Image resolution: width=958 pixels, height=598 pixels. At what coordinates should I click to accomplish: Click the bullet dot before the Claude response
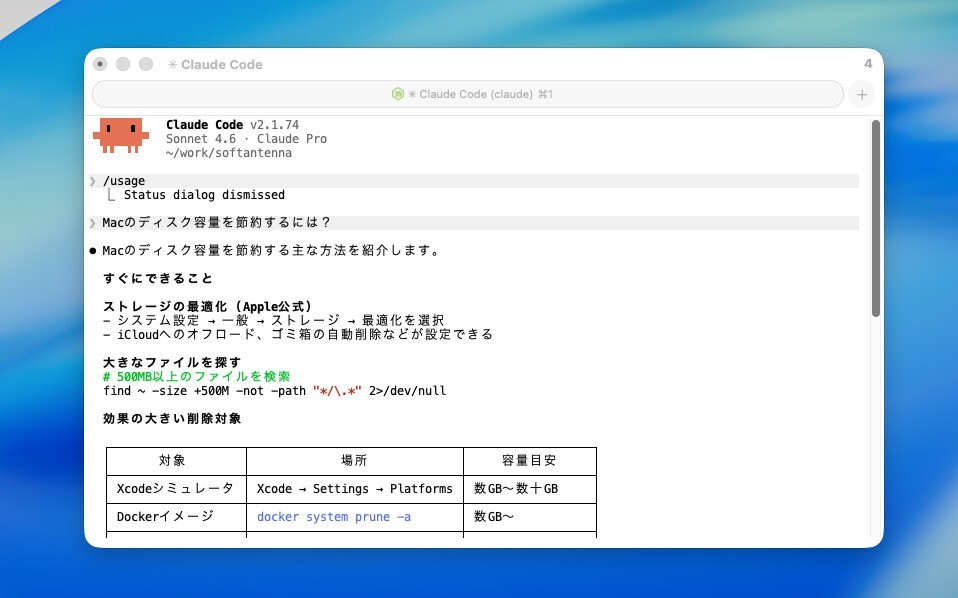point(93,250)
